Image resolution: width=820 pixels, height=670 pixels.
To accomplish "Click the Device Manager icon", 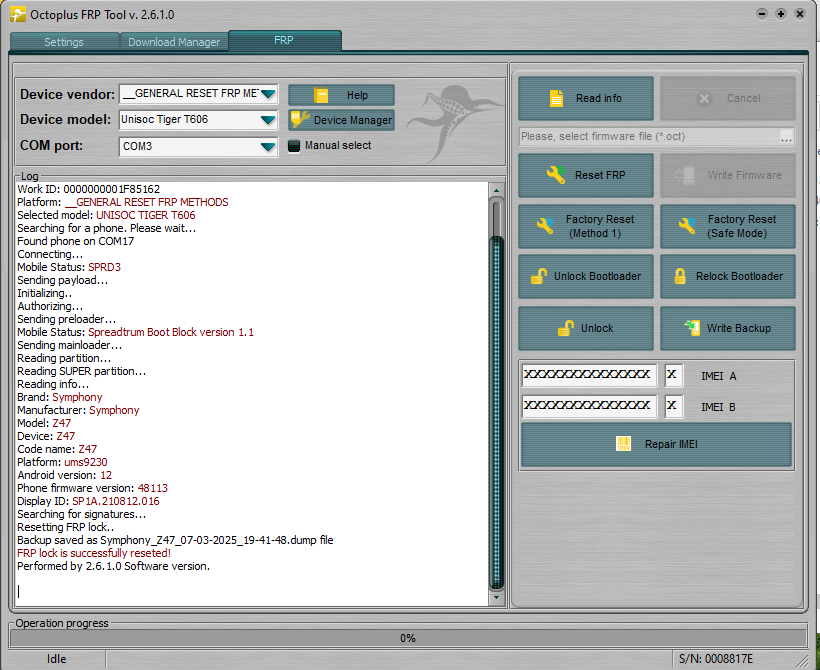I will coord(300,120).
